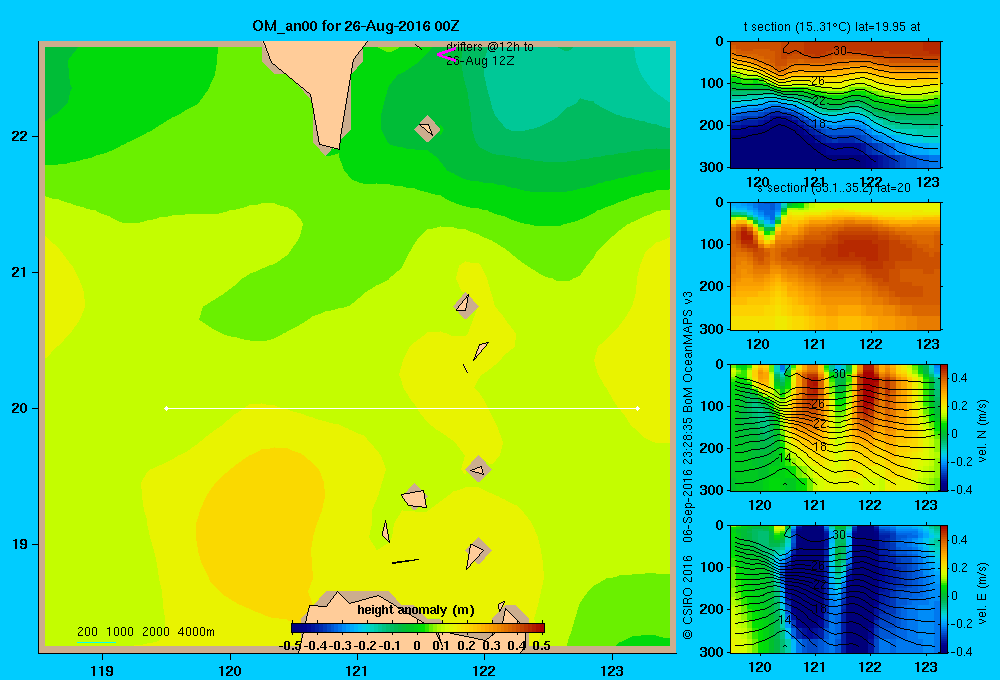Click the orange high anomaly eddy near 120E 19N
Viewport: 1000px width, 680px height.
tap(258, 533)
